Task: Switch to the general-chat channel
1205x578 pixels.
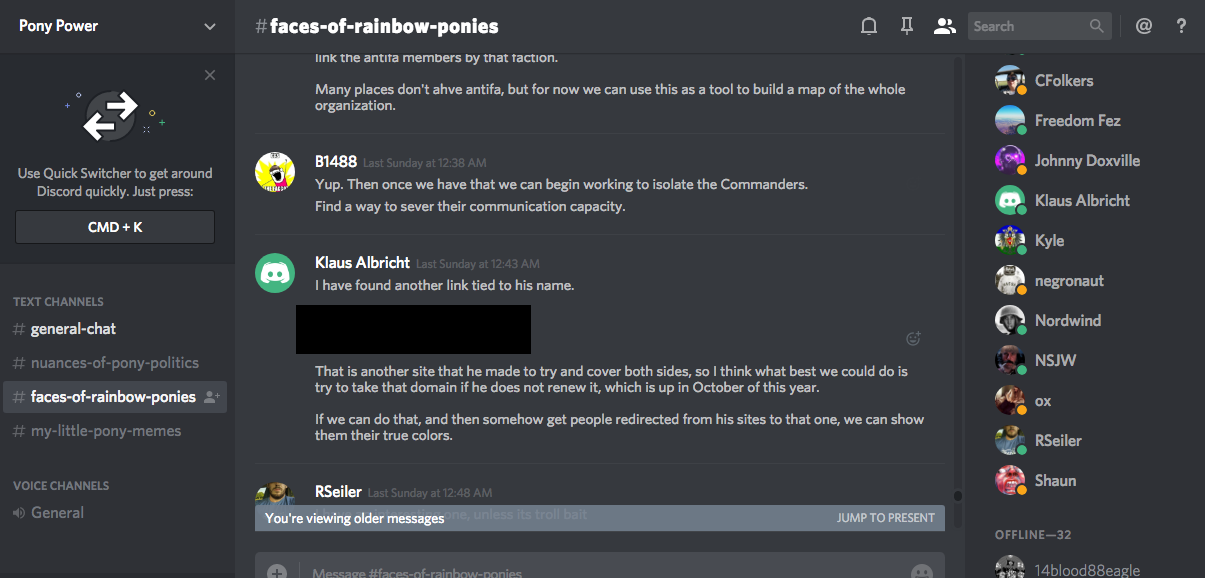Action: [74, 329]
